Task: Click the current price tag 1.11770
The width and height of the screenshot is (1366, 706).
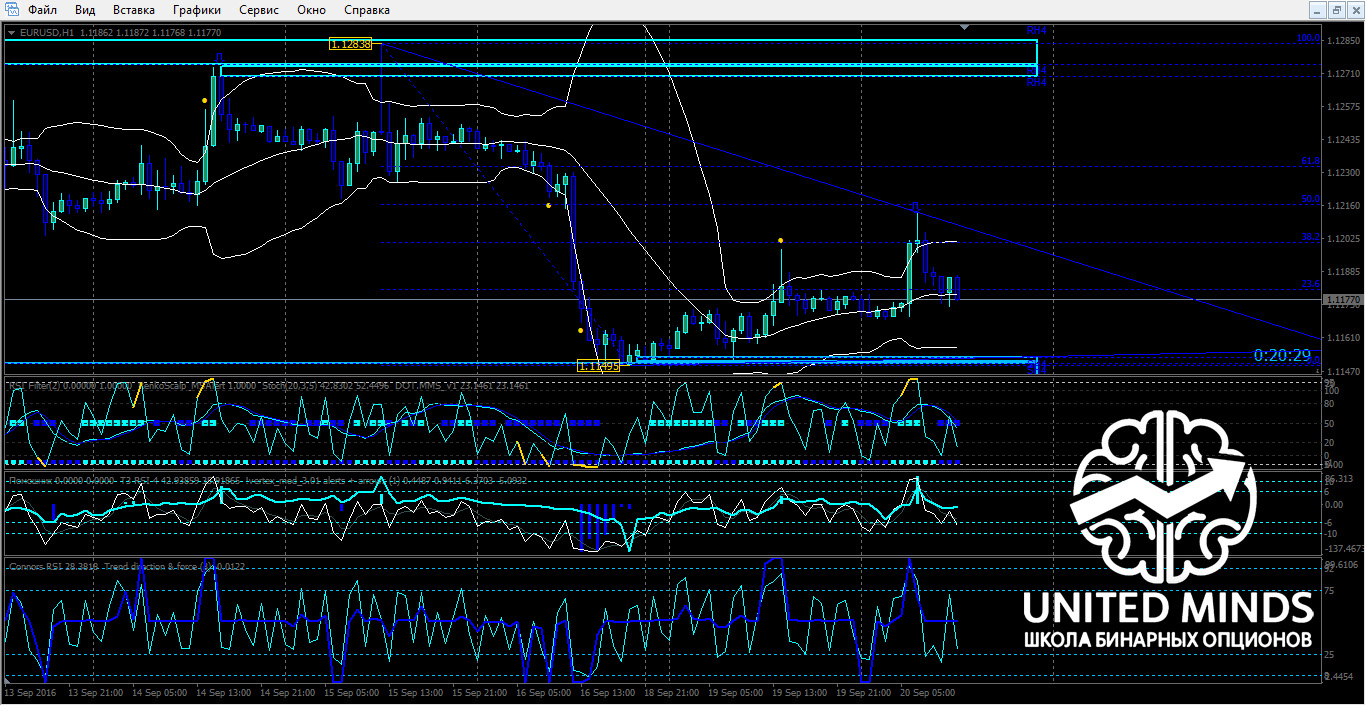Action: pos(1342,299)
